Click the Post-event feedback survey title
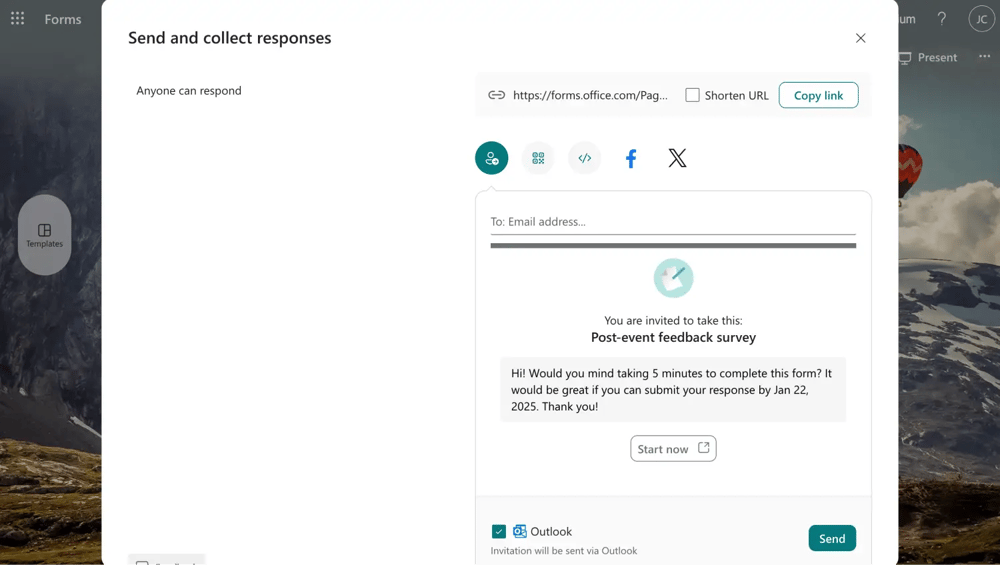The height and width of the screenshot is (565, 1000). pyautogui.click(x=673, y=337)
